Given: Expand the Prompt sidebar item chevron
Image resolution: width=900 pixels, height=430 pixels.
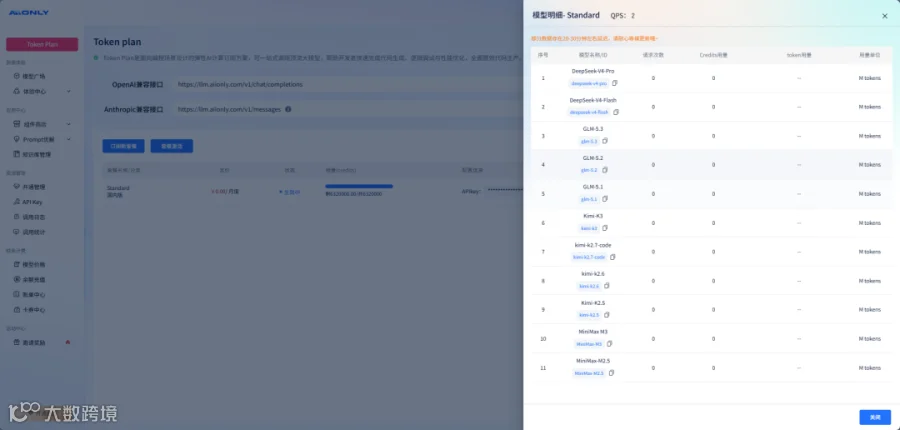Looking at the screenshot, I should coord(69,140).
